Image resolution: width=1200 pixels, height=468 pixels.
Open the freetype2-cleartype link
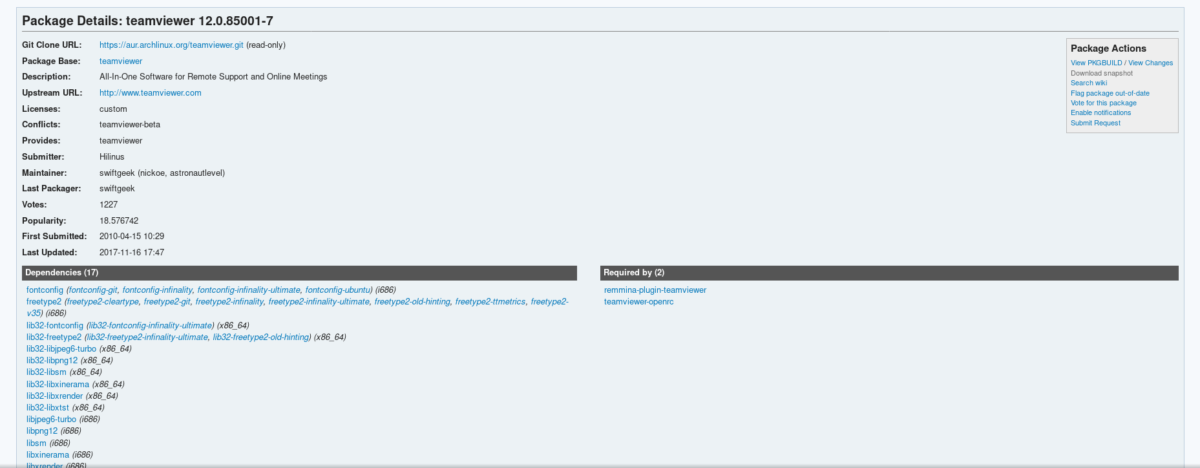pos(103,301)
